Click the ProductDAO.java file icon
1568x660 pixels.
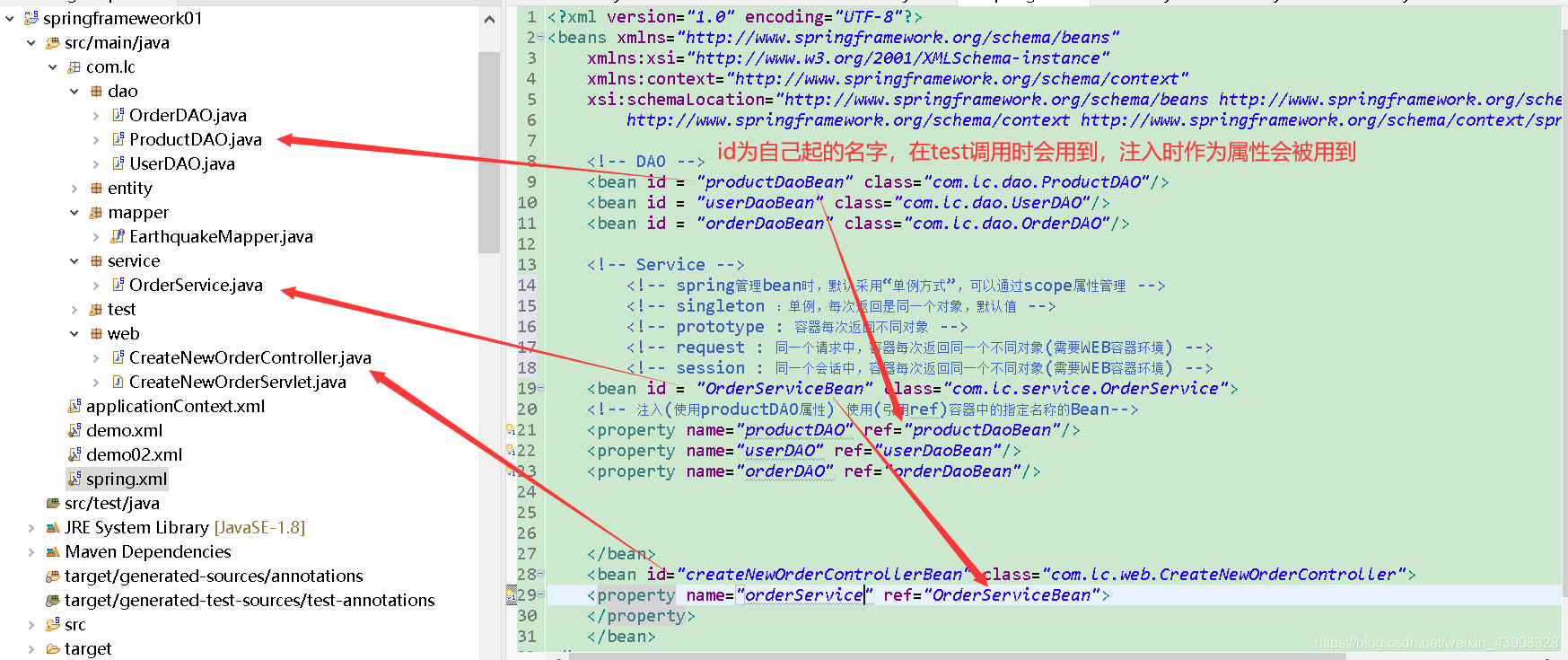pos(118,139)
